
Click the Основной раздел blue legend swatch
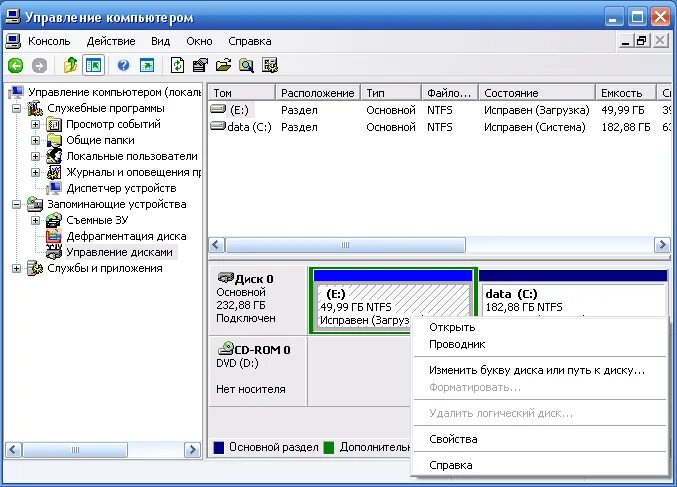(x=219, y=448)
